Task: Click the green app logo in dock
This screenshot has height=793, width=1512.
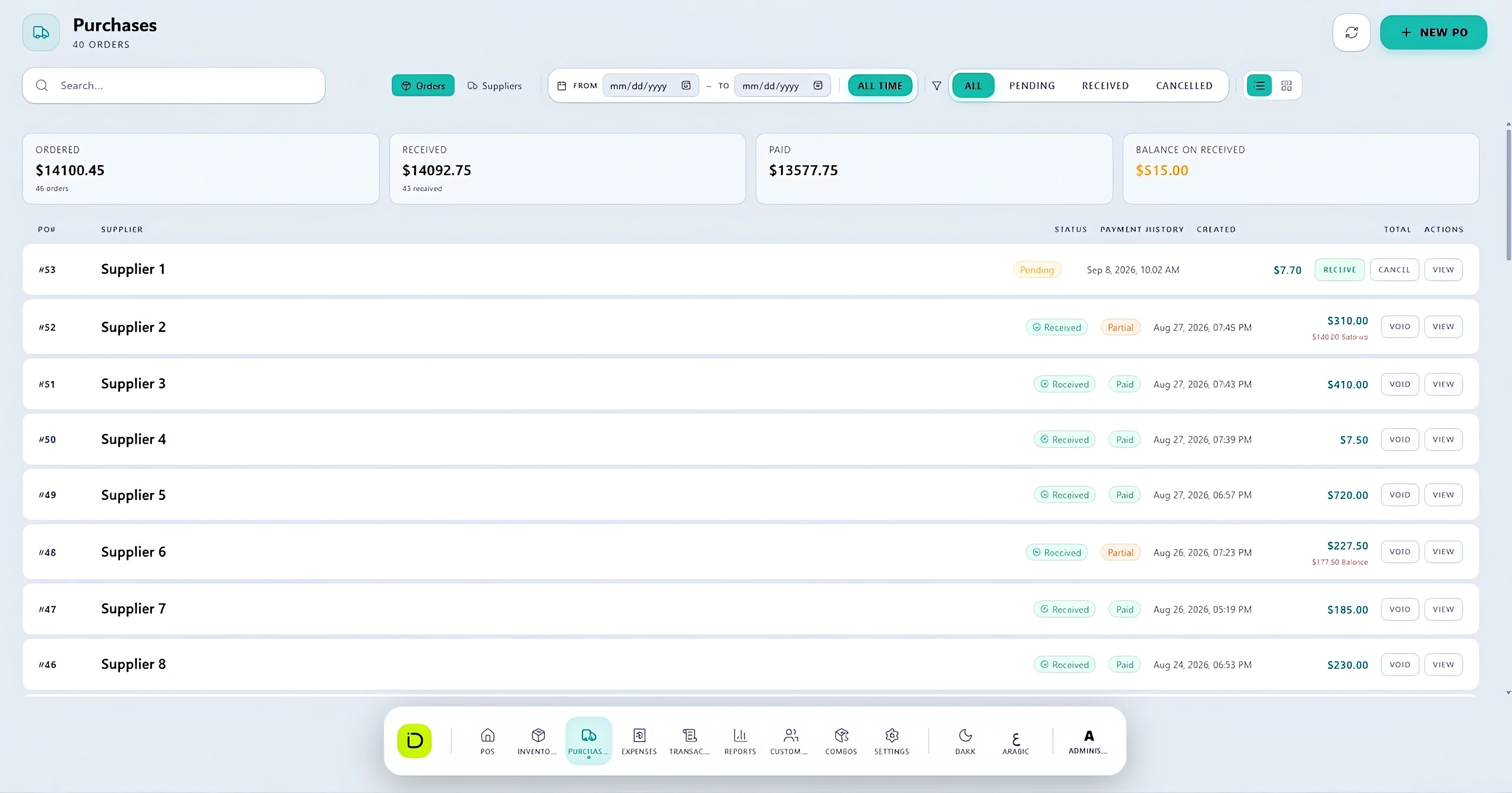Action: [415, 741]
